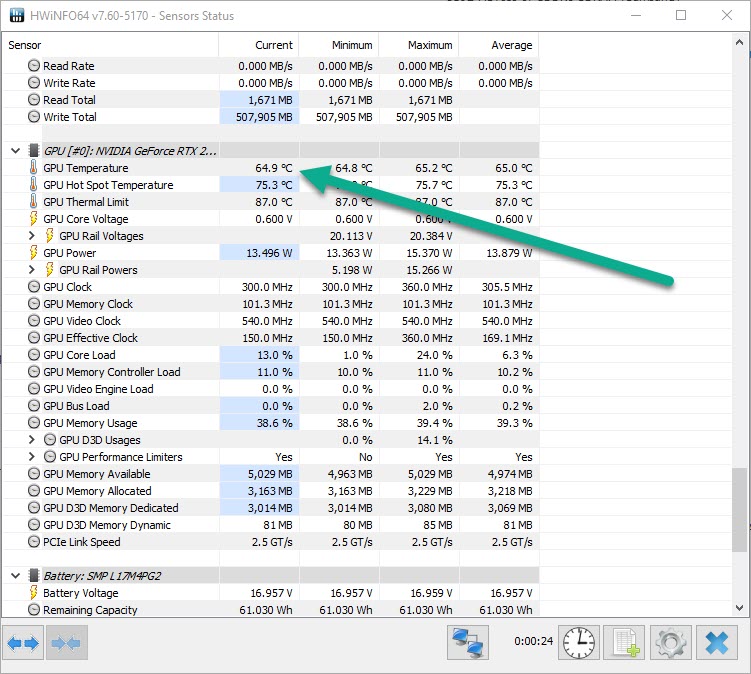Maximize the HWiNFO64 window
This screenshot has height=674, width=751.
(x=681, y=15)
